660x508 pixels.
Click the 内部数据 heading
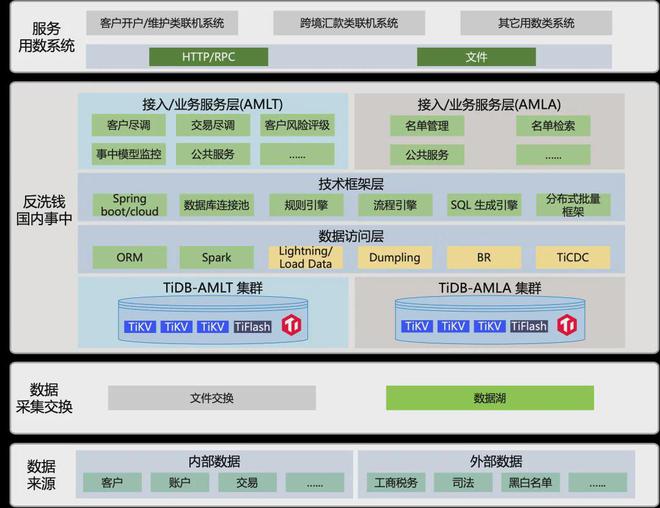click(214, 461)
